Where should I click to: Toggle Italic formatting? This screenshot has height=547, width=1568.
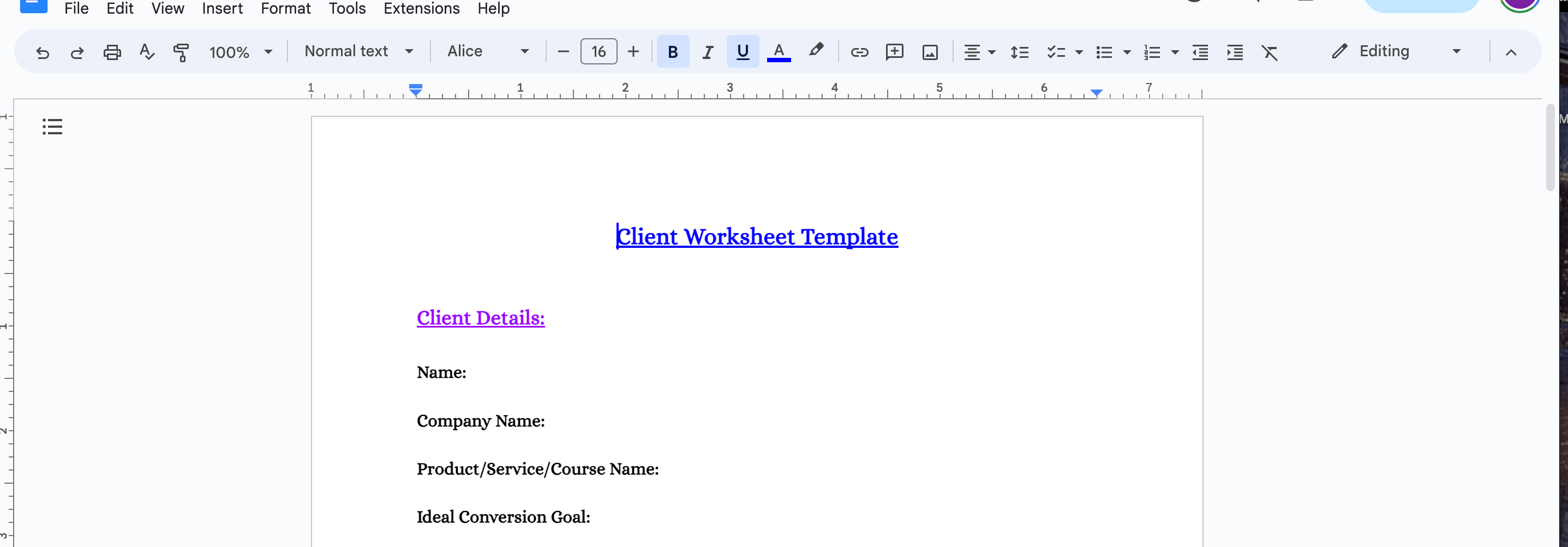coord(707,52)
